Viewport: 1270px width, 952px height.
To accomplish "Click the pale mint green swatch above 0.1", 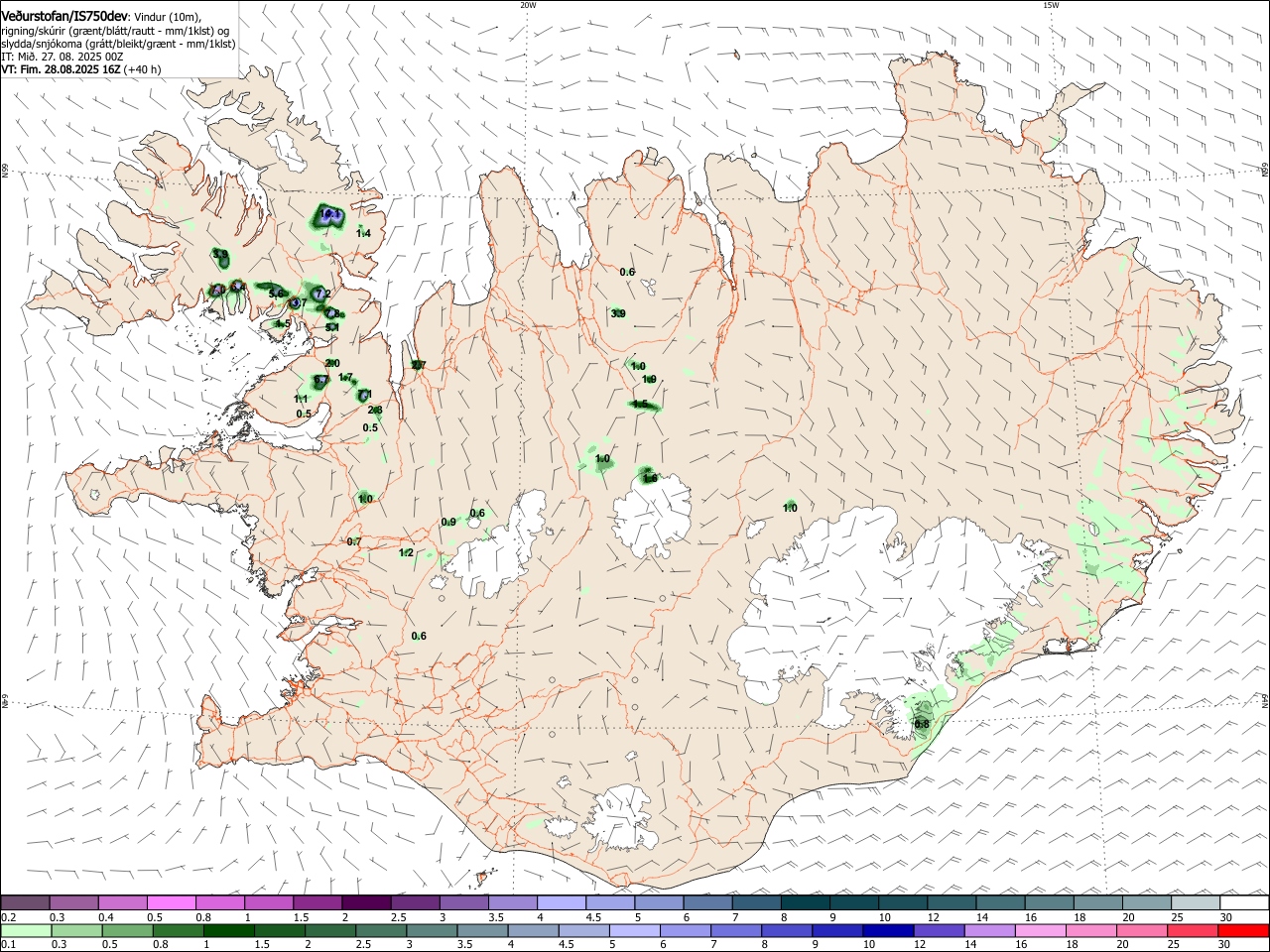I will (26, 931).
